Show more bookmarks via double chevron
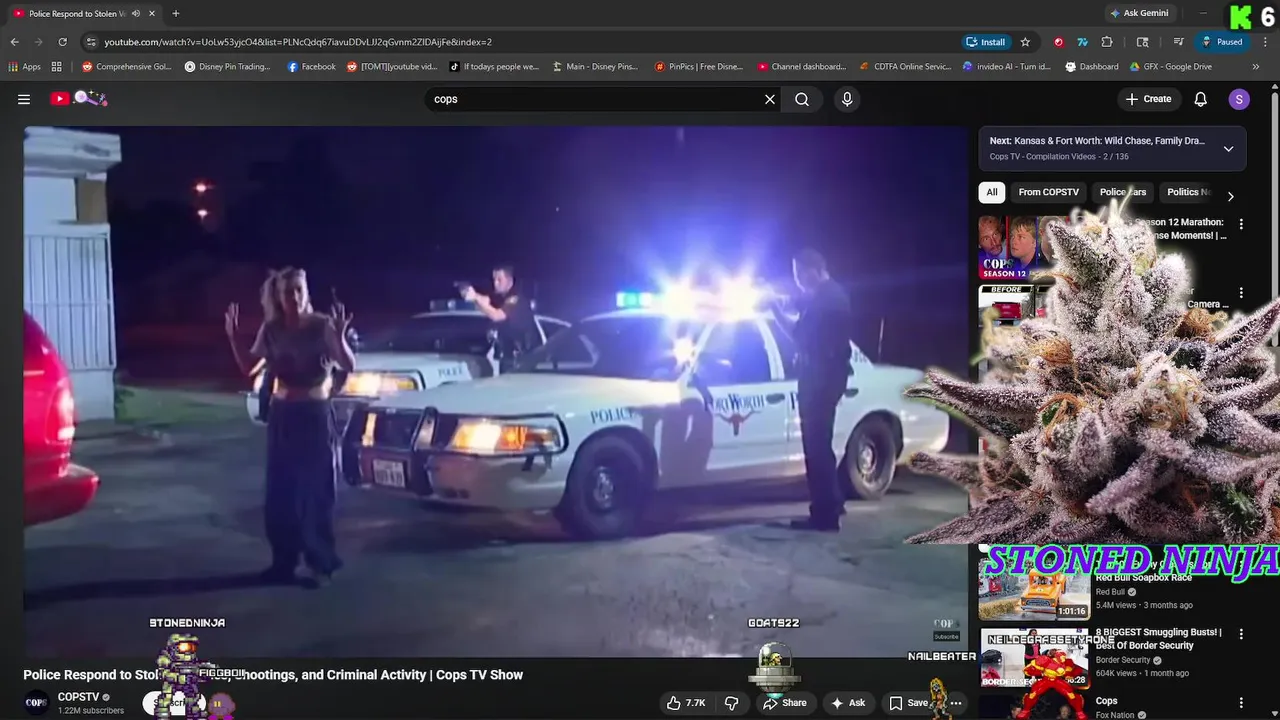The image size is (1280, 720). pos(1256,67)
